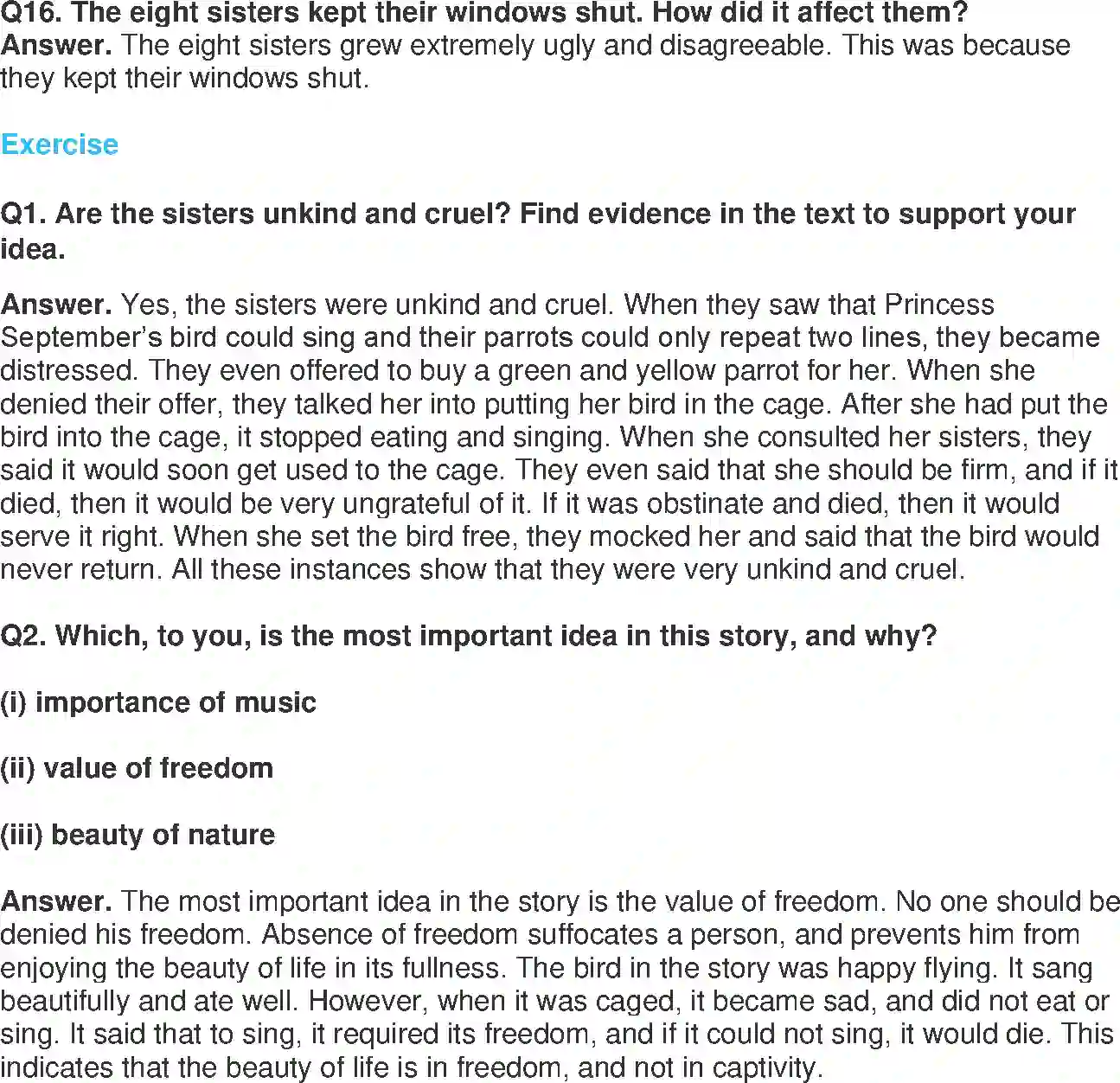1120x1083 pixels.
Task: Click the Q16 question about shut windows
Action: 484,12
